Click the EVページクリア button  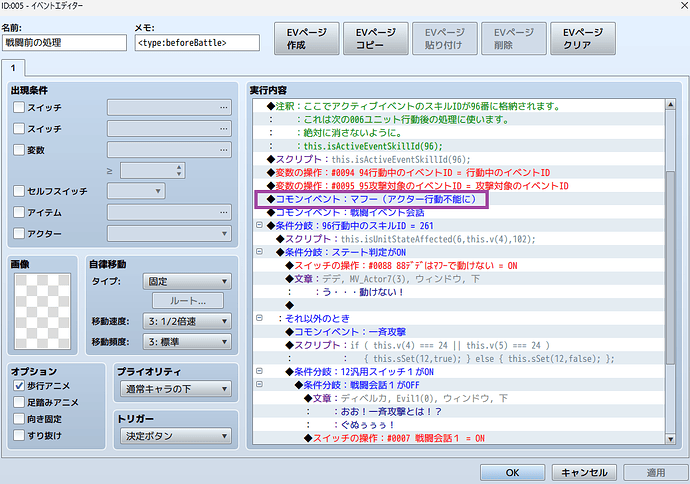(x=583, y=39)
